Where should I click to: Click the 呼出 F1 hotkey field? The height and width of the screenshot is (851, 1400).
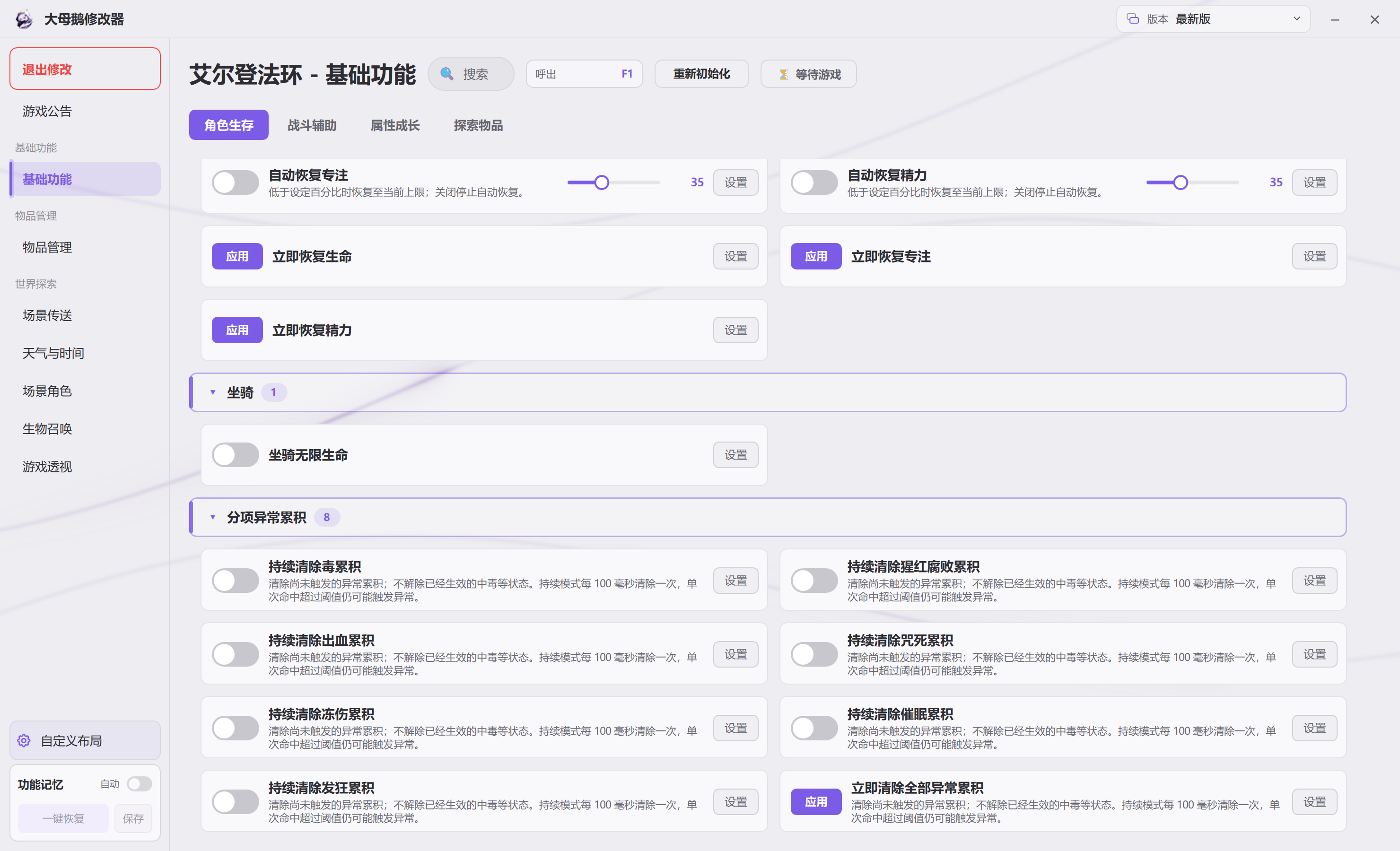(x=584, y=74)
